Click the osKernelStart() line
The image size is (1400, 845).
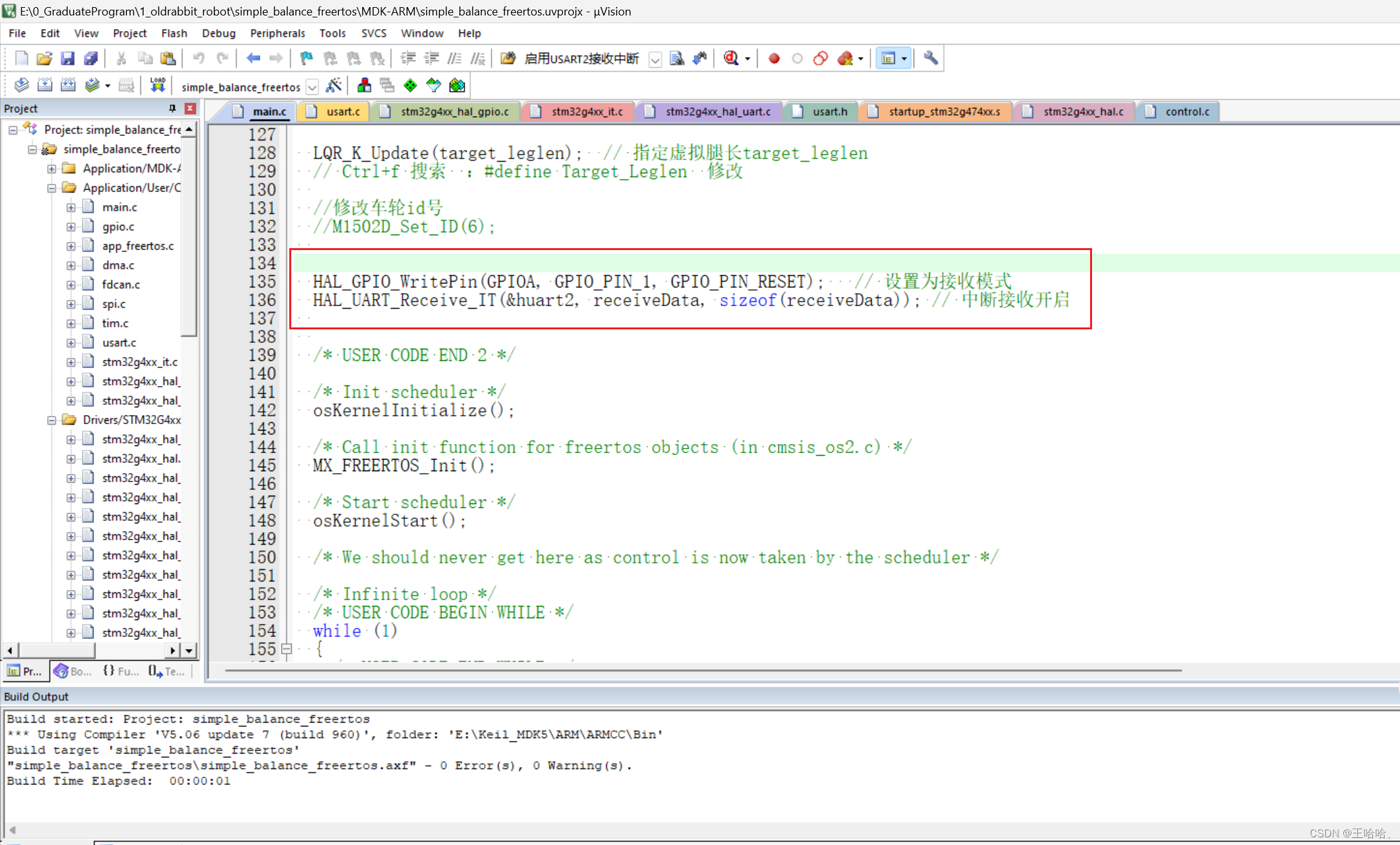[x=389, y=521]
